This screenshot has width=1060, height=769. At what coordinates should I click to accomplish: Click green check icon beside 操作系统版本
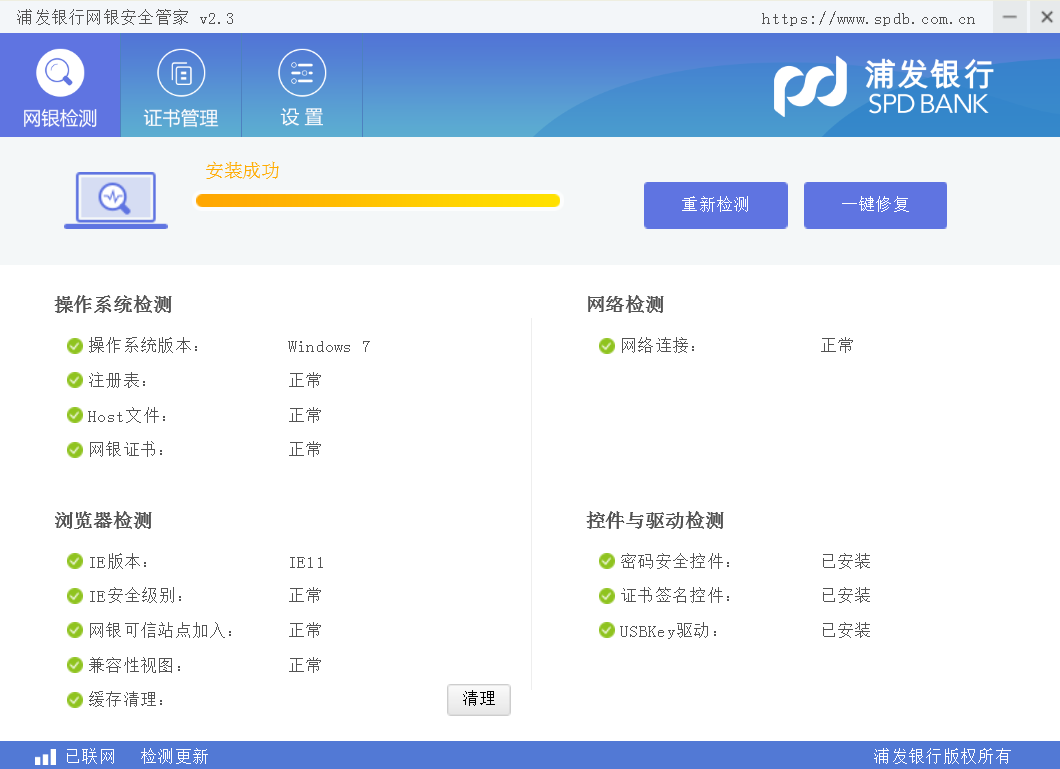tap(75, 346)
